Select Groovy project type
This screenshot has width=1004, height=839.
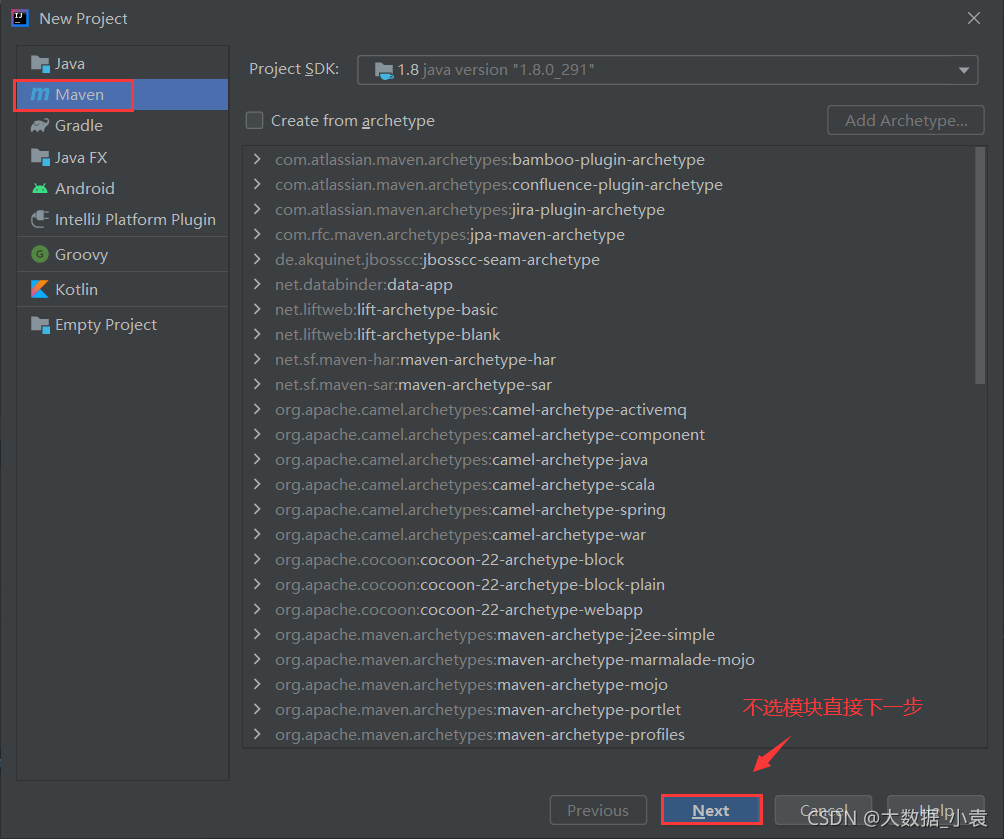click(x=122, y=254)
